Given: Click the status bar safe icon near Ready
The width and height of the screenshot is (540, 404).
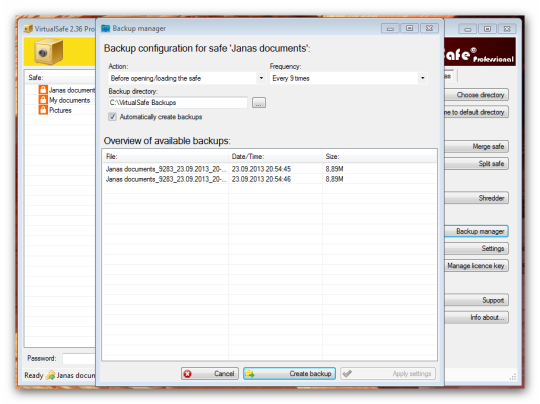Looking at the screenshot, I should [x=51, y=375].
